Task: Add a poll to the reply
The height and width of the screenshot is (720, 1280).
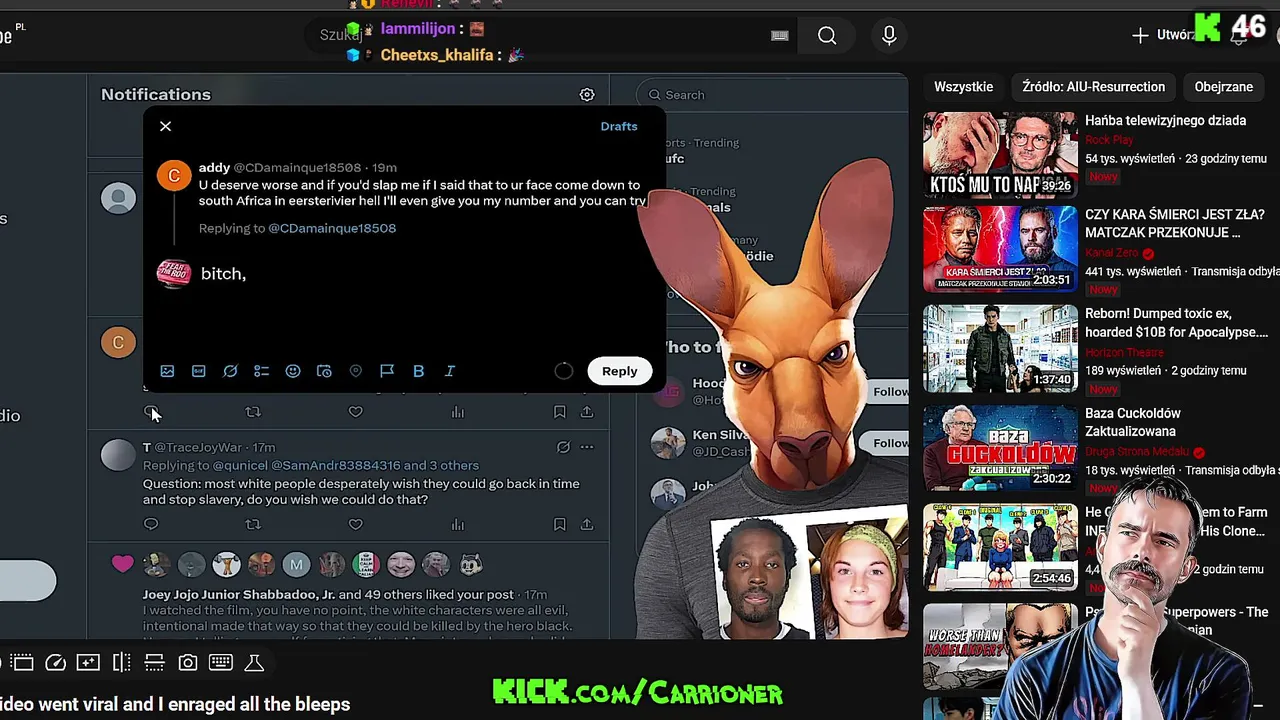Action: [261, 371]
